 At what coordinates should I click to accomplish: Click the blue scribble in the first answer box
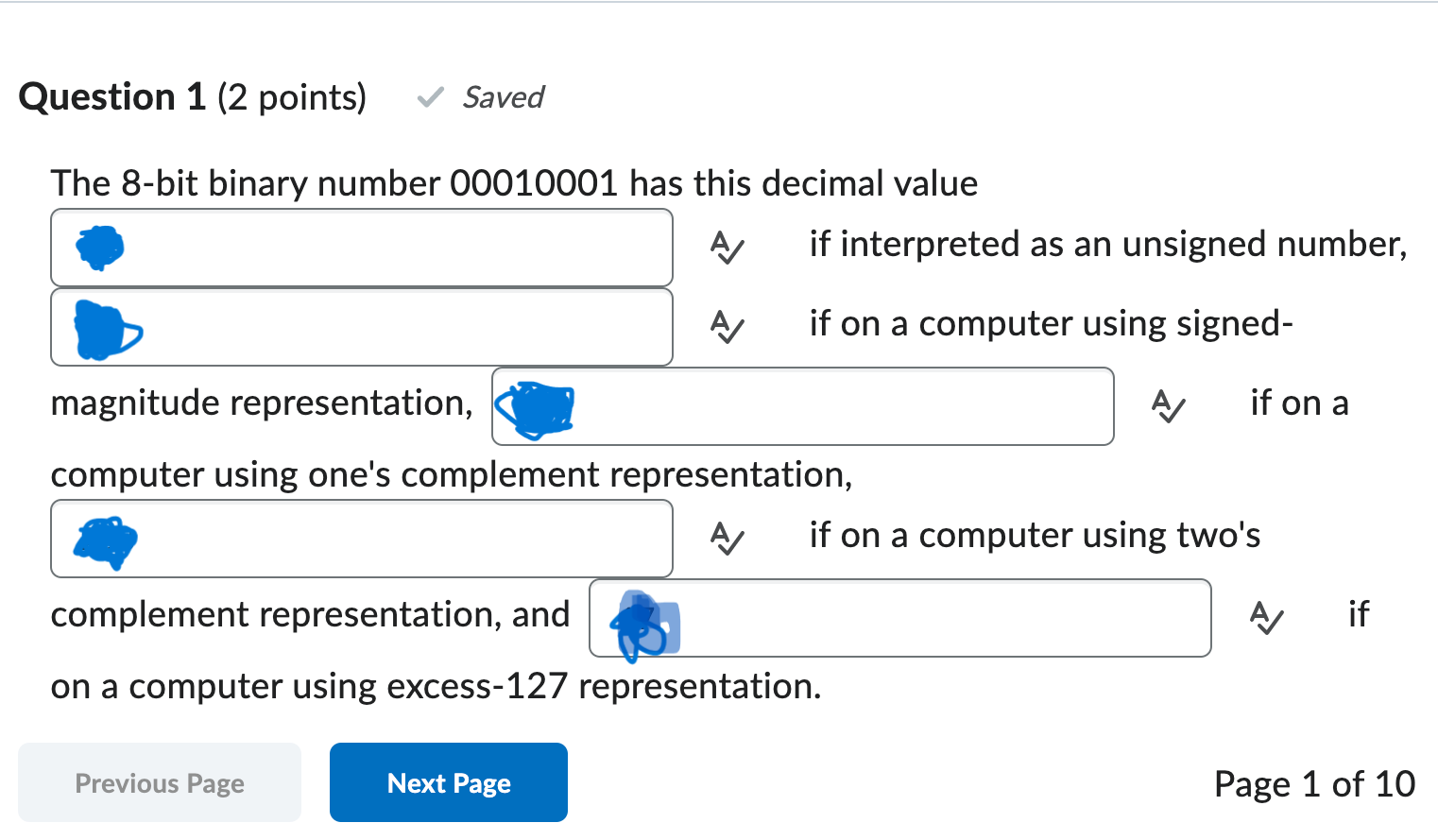[98, 247]
